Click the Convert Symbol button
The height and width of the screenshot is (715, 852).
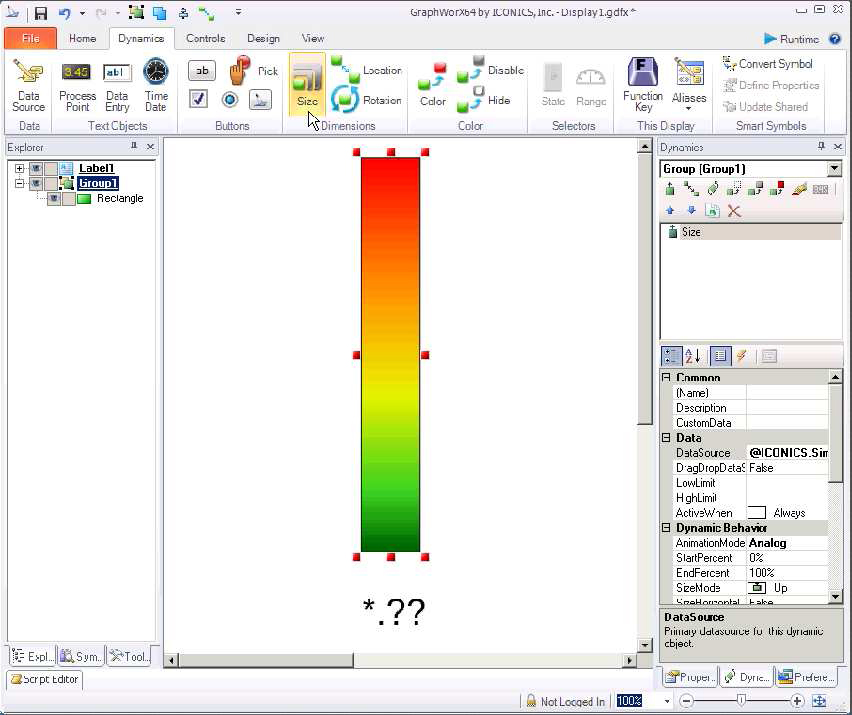[767, 64]
